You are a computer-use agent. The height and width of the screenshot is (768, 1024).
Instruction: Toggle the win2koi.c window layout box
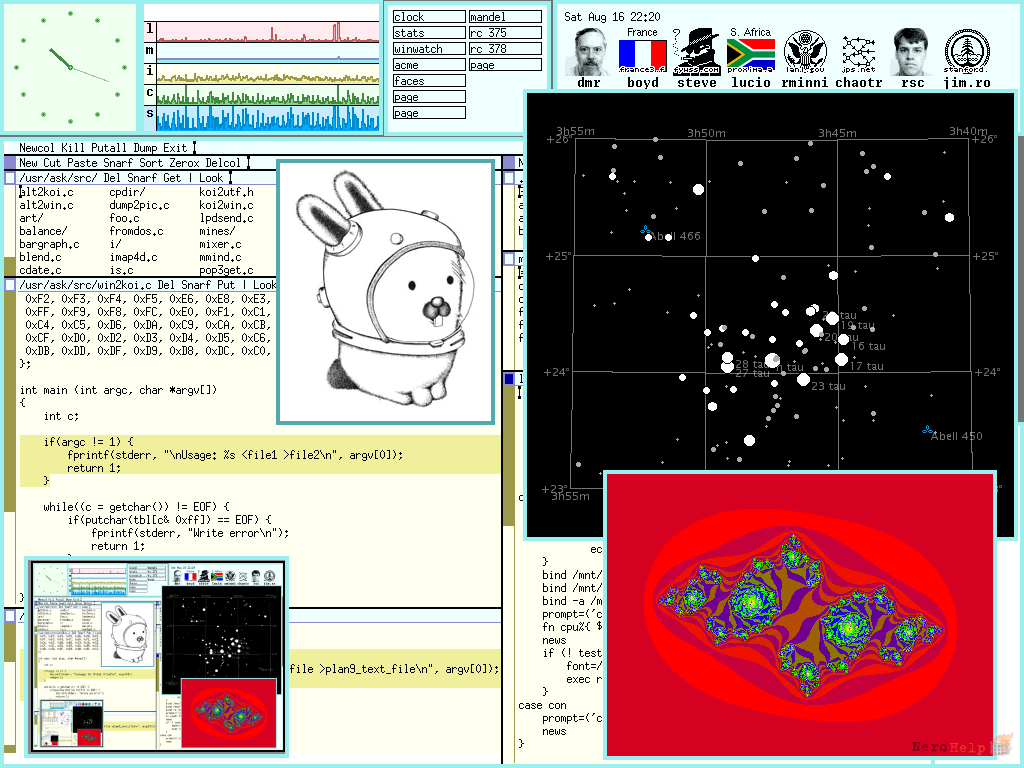(10, 285)
